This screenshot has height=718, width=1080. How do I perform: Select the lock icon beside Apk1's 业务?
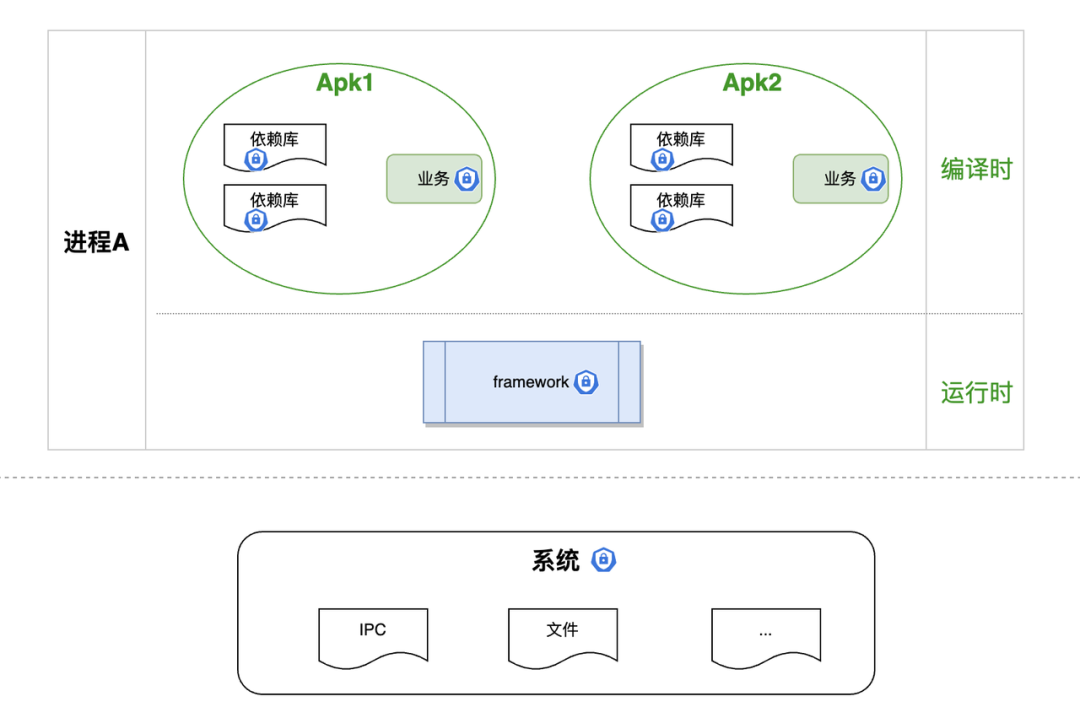pyautogui.click(x=466, y=179)
